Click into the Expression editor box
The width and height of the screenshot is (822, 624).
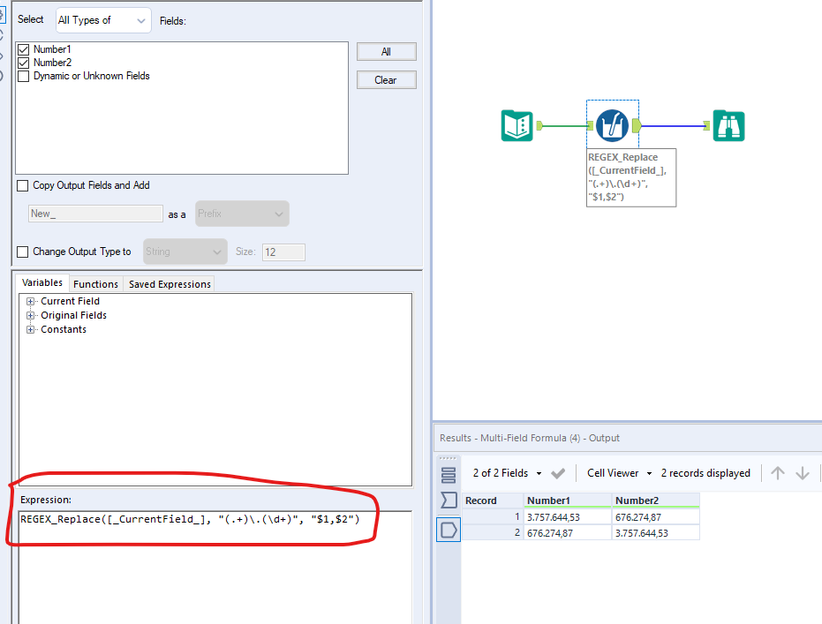(215, 566)
